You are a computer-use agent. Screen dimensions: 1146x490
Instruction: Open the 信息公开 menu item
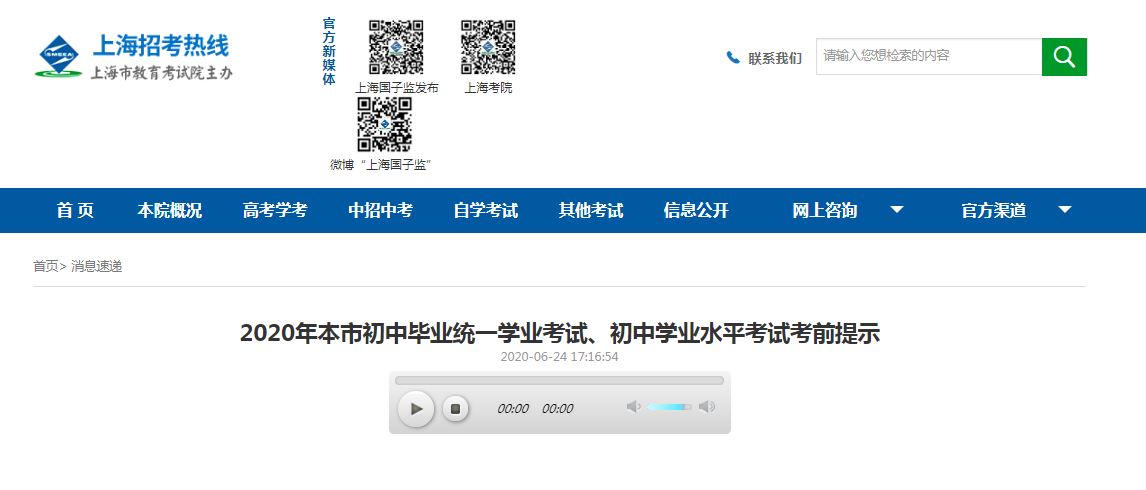(696, 210)
